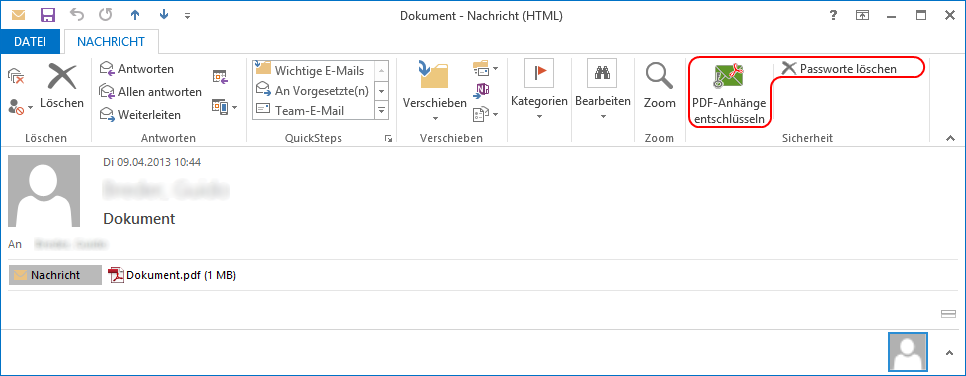
Task: Go to next item with down arrow
Action: tap(163, 15)
